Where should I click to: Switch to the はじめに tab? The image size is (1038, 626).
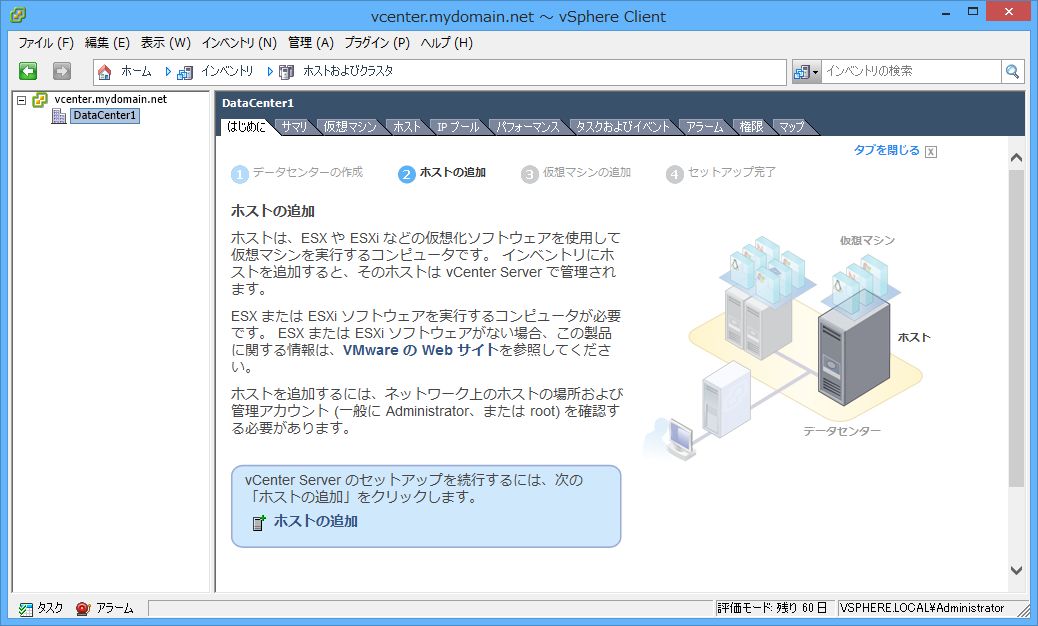(x=246, y=126)
